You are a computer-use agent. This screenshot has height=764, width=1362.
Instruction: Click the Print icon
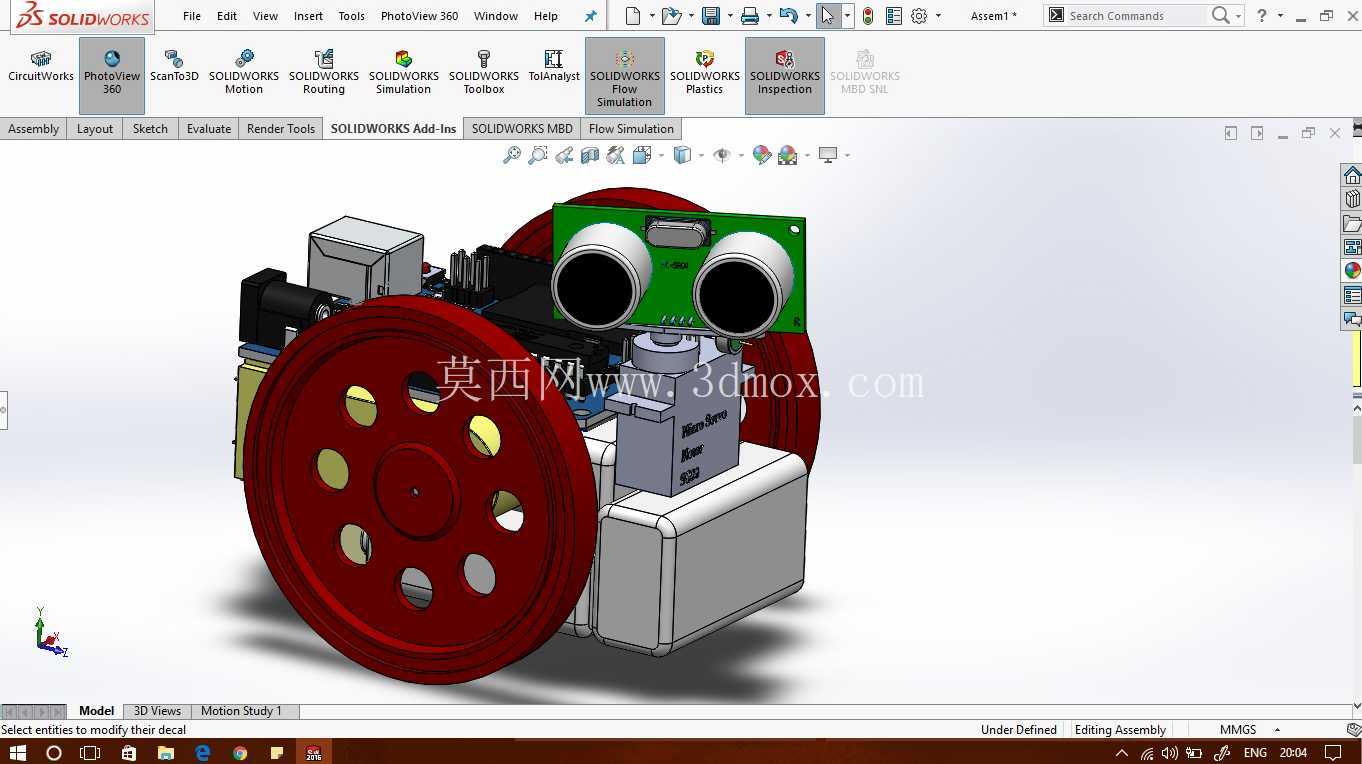point(749,15)
